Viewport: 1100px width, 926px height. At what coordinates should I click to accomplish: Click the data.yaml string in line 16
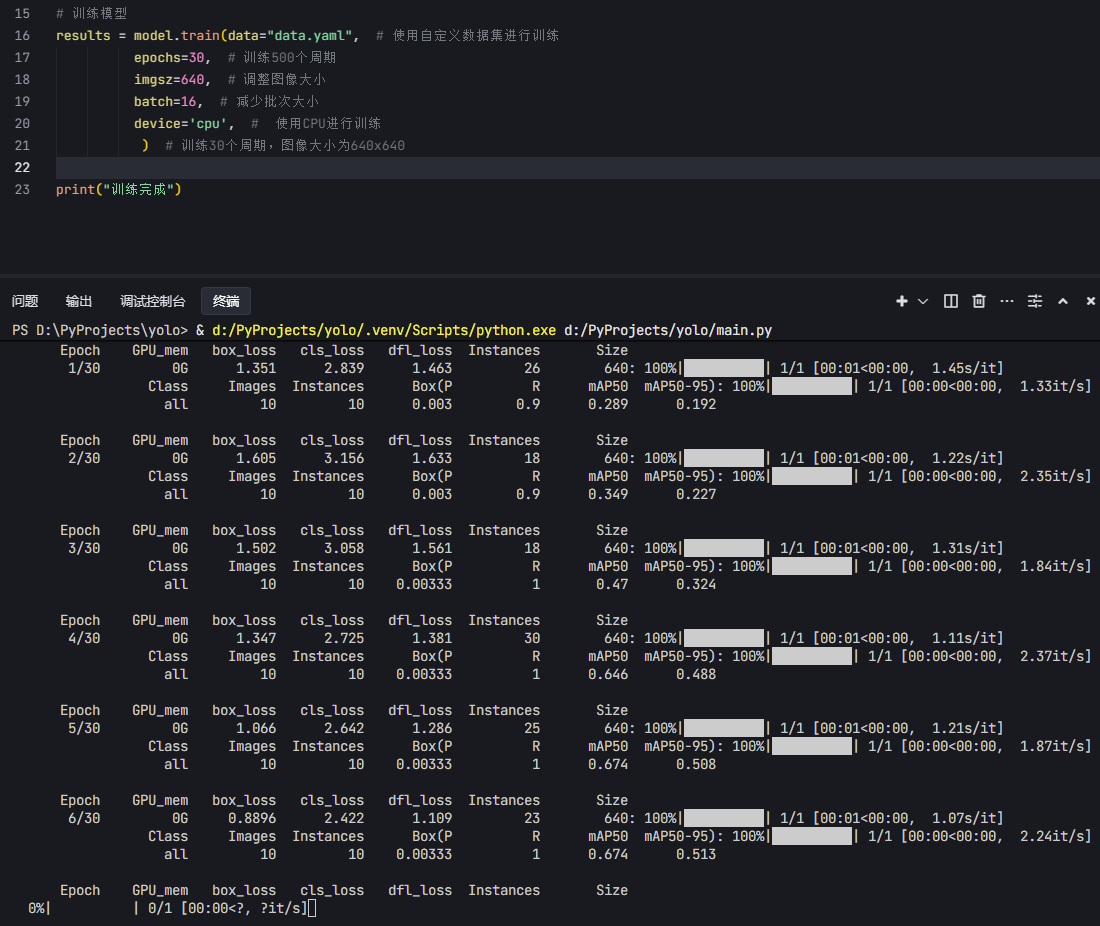[x=288, y=35]
